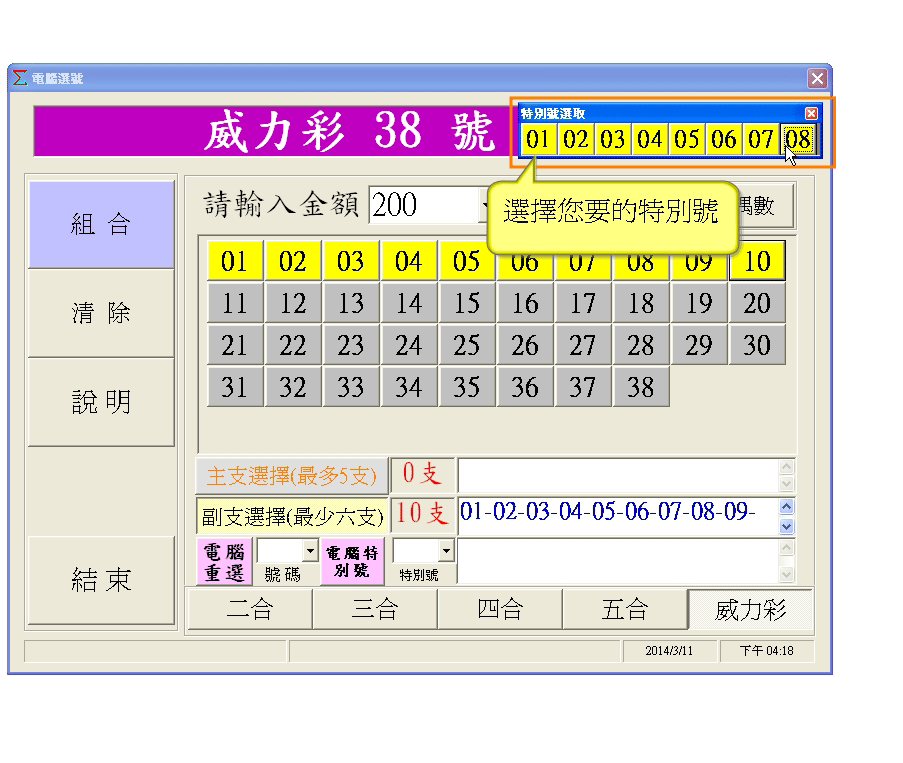Choose special number 06 in popup
The height and width of the screenshot is (763, 903).
click(x=724, y=139)
